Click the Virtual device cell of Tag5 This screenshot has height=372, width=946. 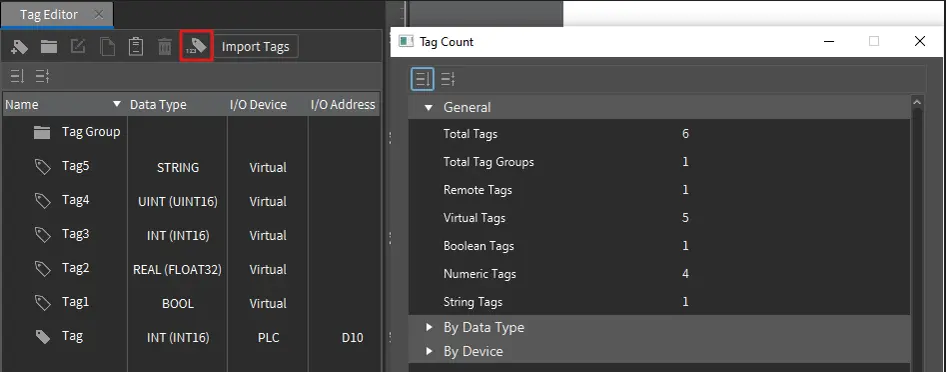tap(268, 168)
